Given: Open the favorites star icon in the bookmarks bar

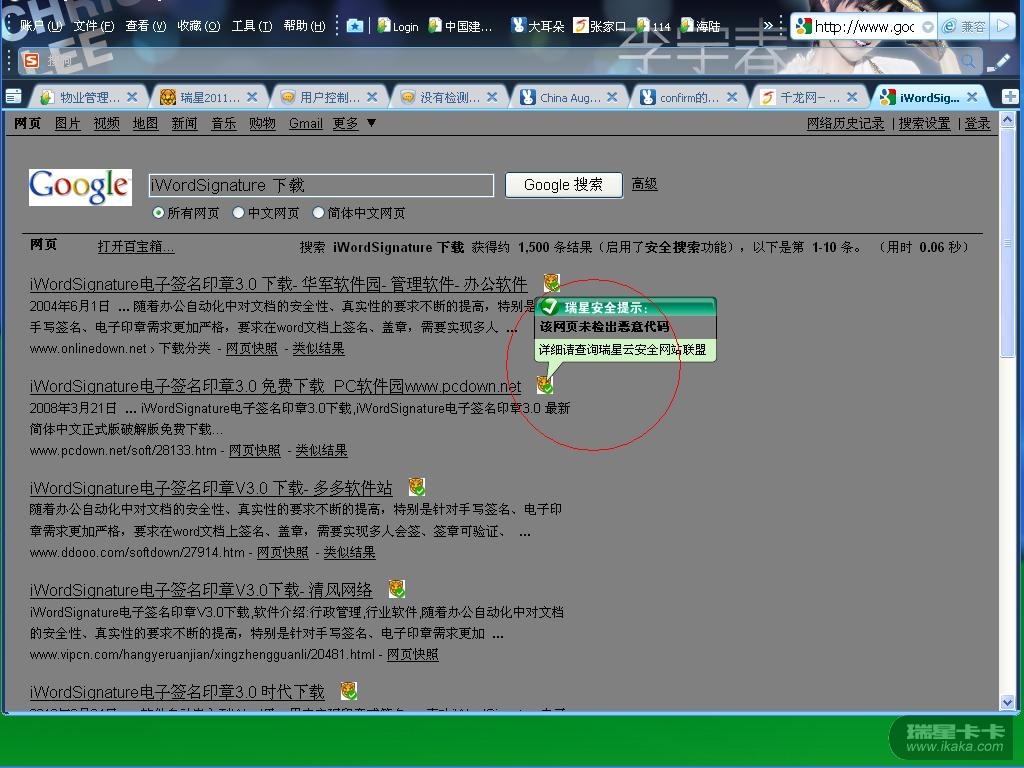Looking at the screenshot, I should 355,26.
